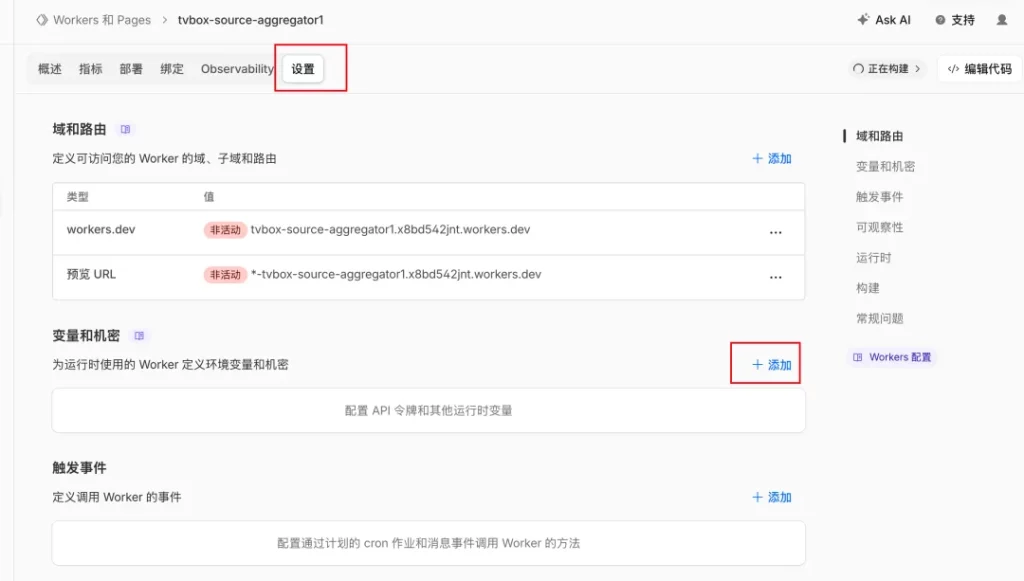1024x581 pixels.
Task: Switch to the 绑定 tab
Action: [172, 69]
